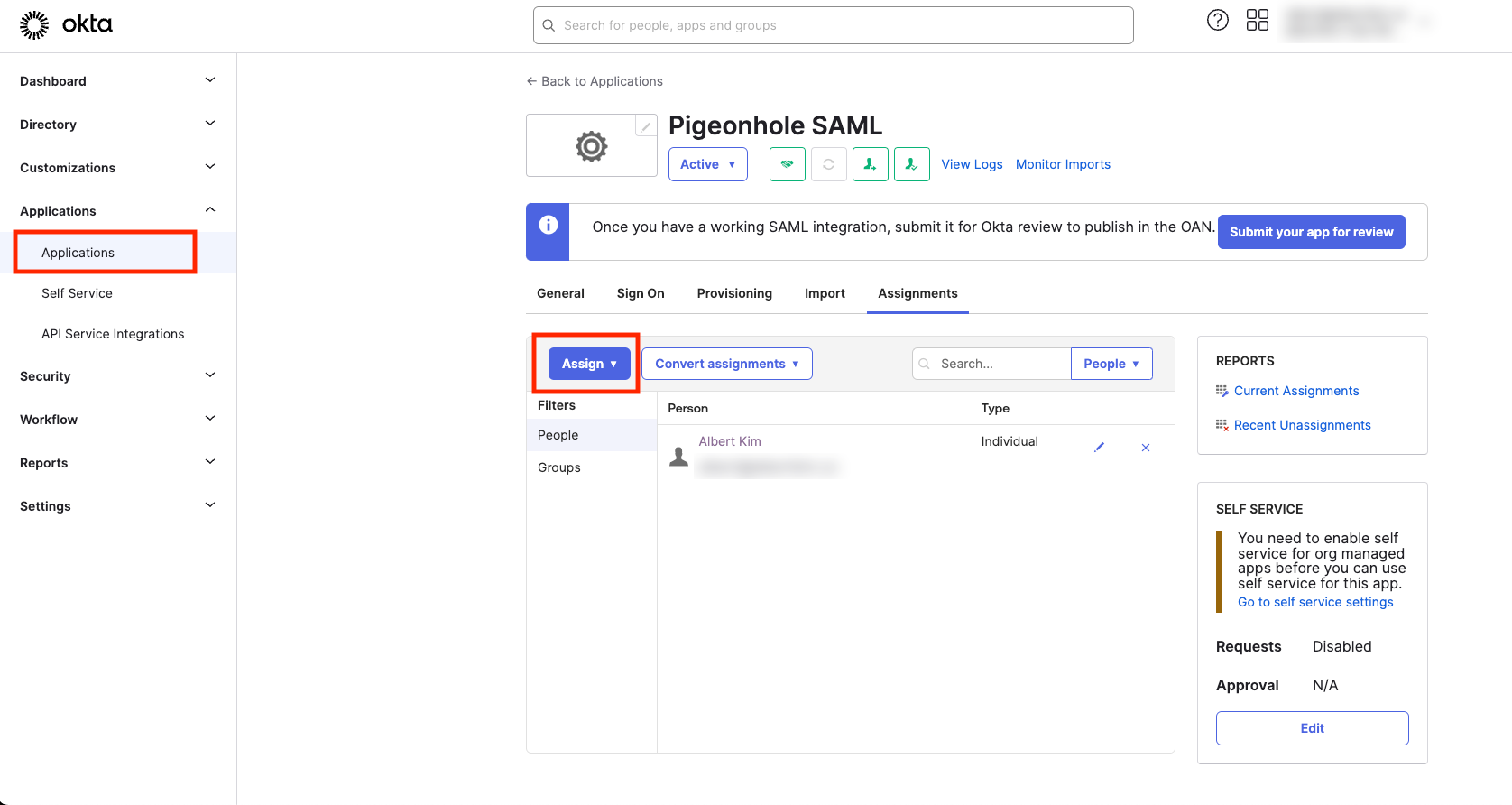
Task: Collapse the Applications menu section
Action: [x=118, y=211]
